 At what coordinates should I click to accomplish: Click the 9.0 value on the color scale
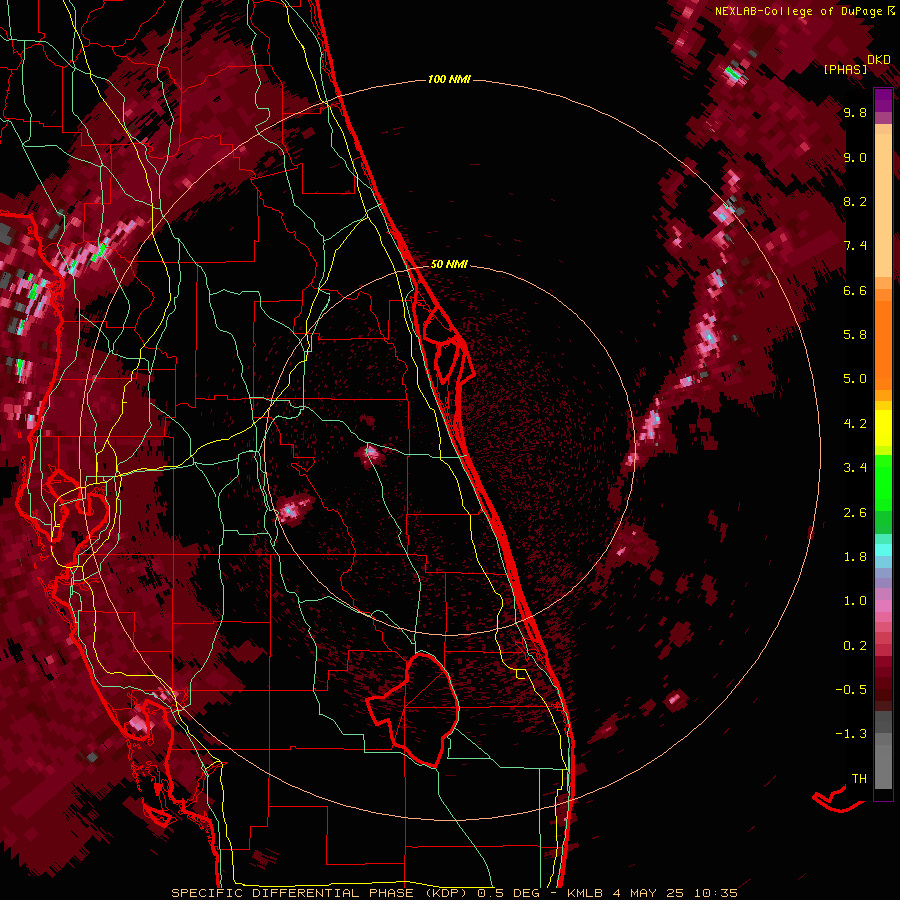tap(855, 157)
